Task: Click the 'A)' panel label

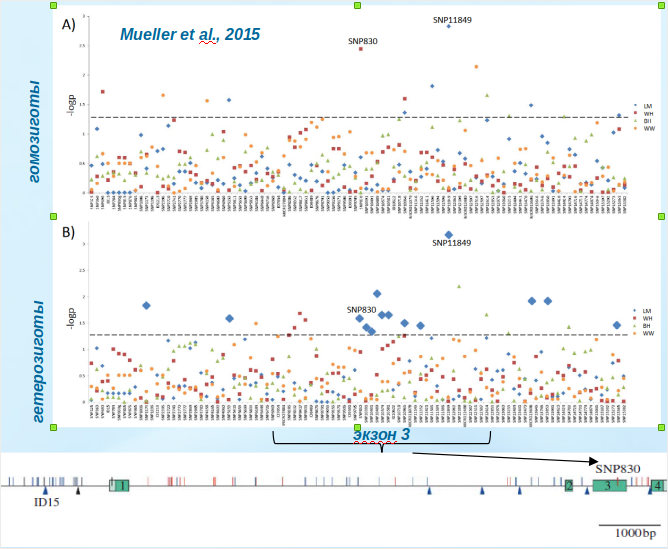Action: click(x=69, y=24)
